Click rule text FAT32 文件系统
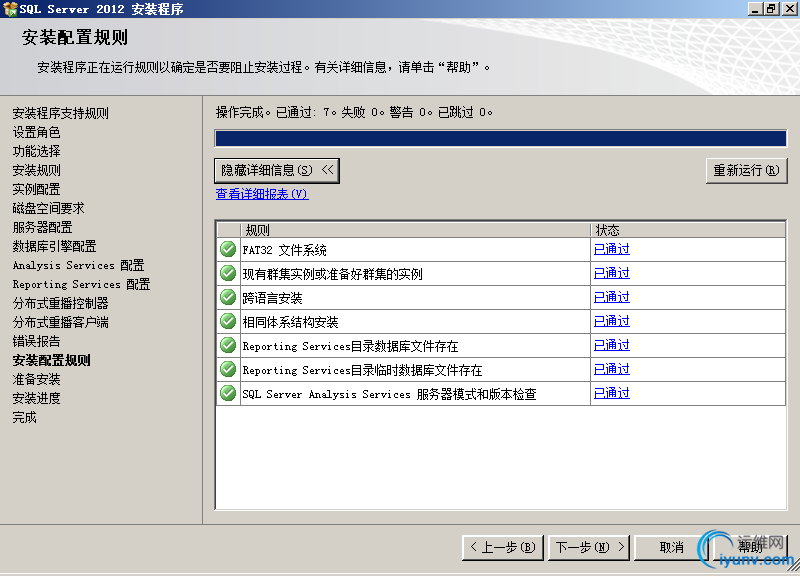This screenshot has width=800, height=576. [x=284, y=250]
